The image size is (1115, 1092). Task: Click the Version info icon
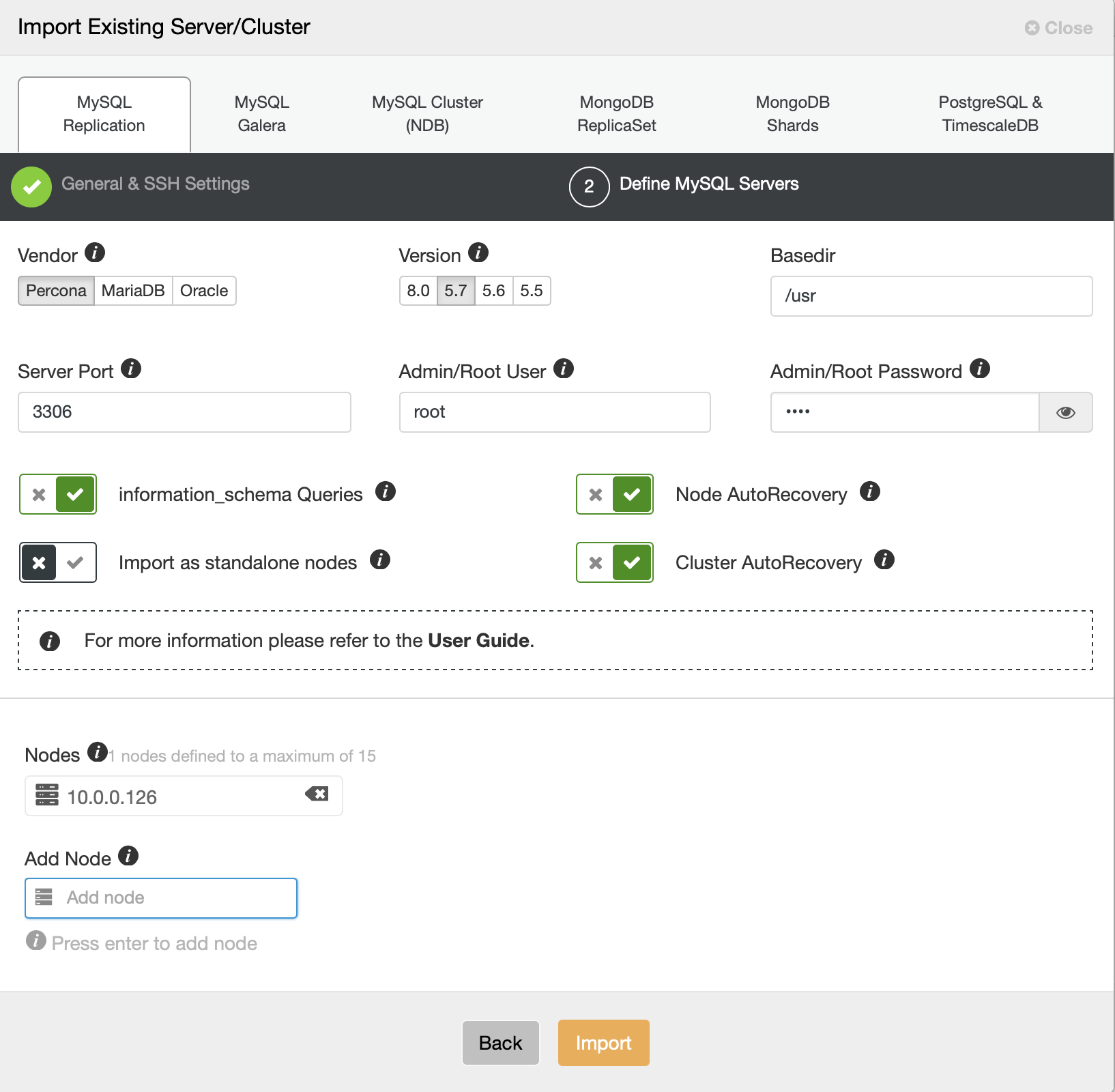(478, 253)
